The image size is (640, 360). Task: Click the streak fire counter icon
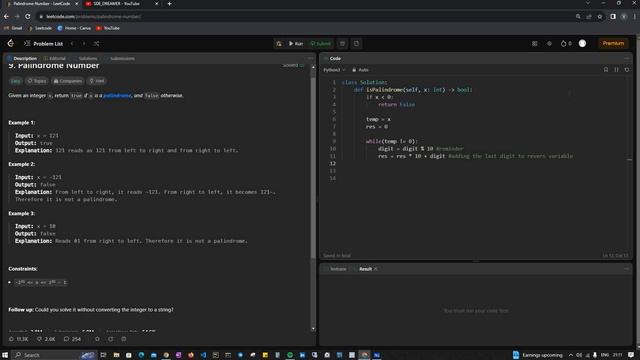pos(566,44)
